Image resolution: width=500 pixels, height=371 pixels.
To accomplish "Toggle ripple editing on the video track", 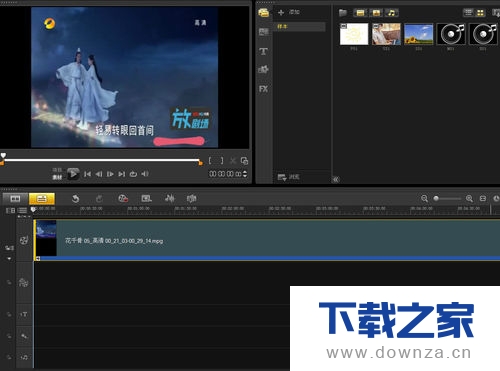I will (x=9, y=248).
